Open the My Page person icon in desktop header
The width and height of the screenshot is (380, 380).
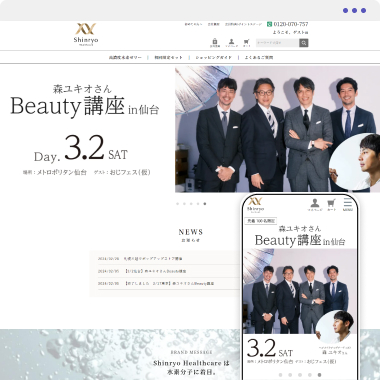pos(231,43)
